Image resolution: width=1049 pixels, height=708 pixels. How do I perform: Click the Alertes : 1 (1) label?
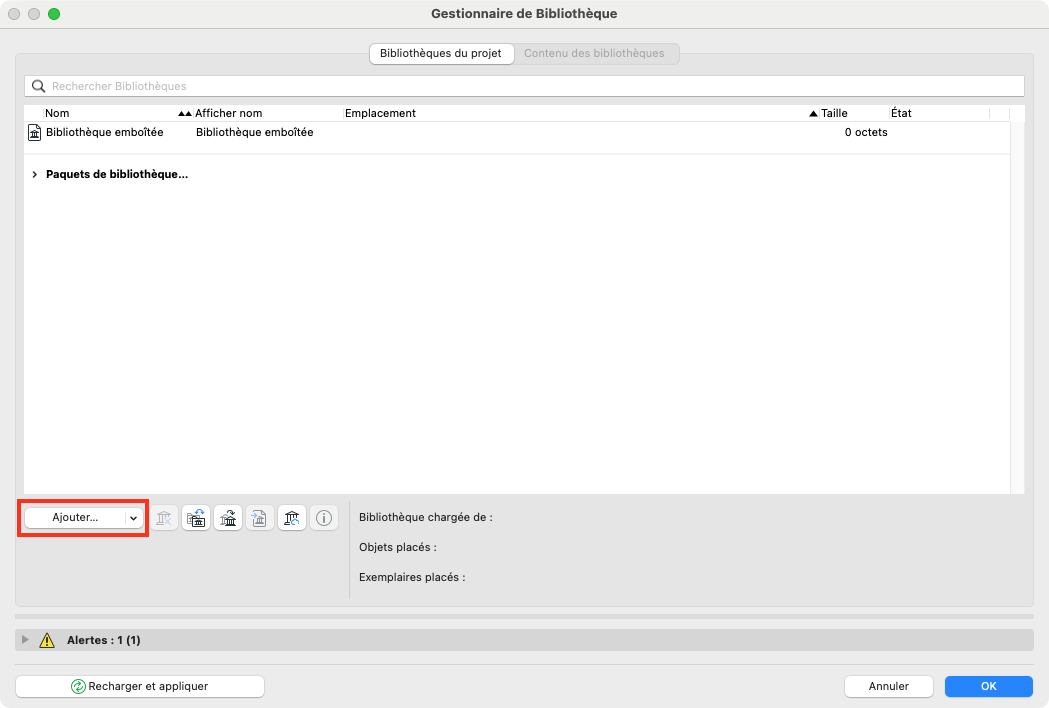[x=104, y=640]
